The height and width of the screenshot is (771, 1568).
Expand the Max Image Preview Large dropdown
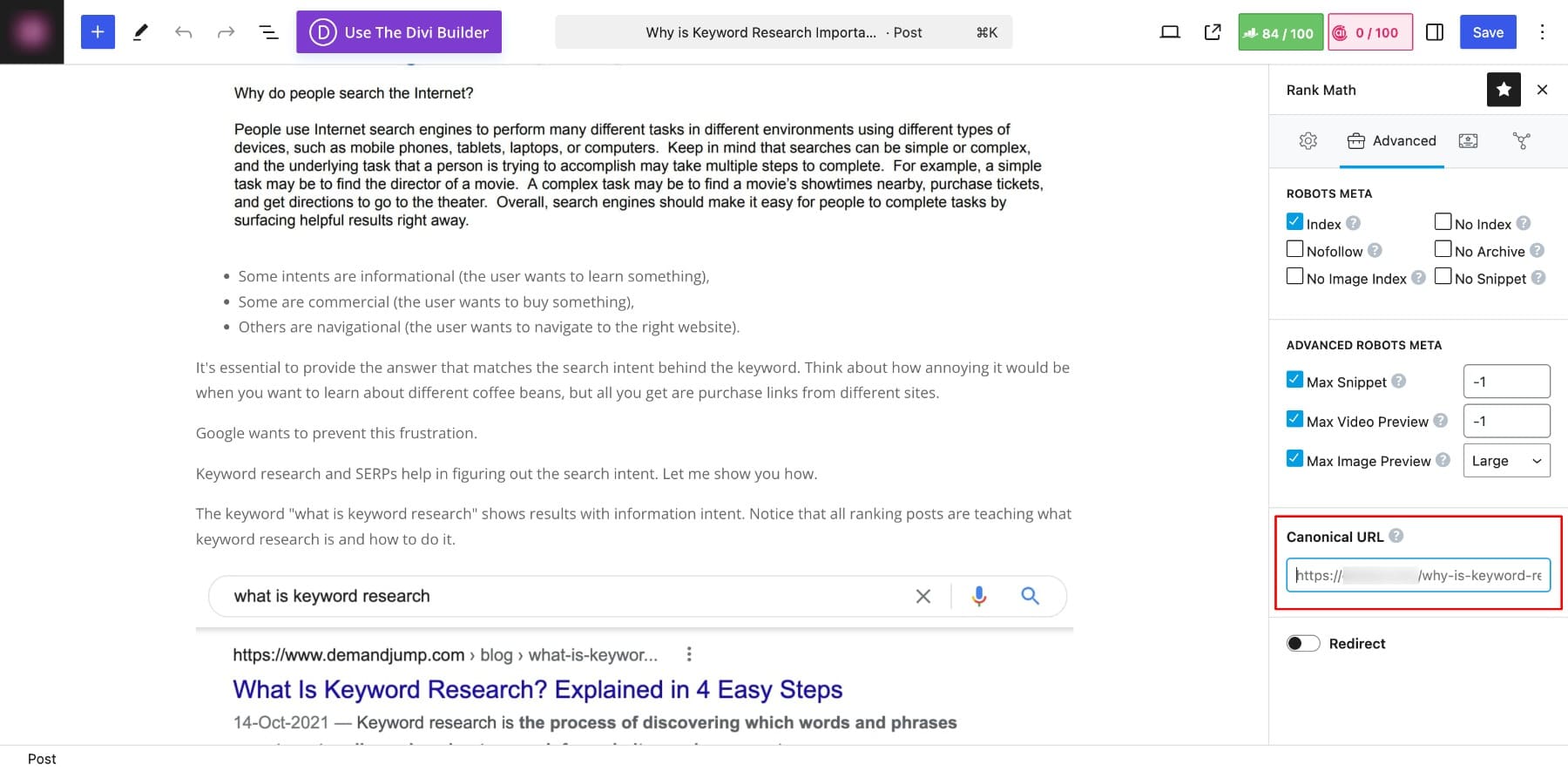[1506, 461]
